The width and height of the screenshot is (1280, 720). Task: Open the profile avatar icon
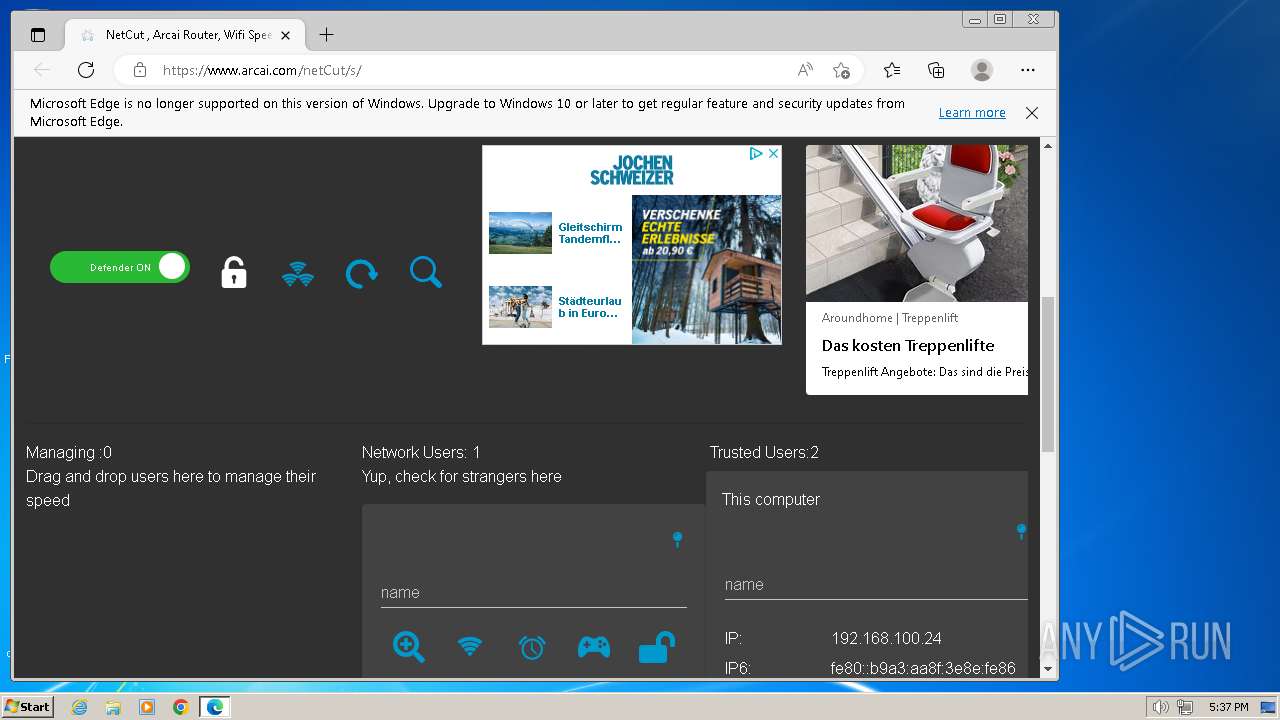[x=982, y=70]
